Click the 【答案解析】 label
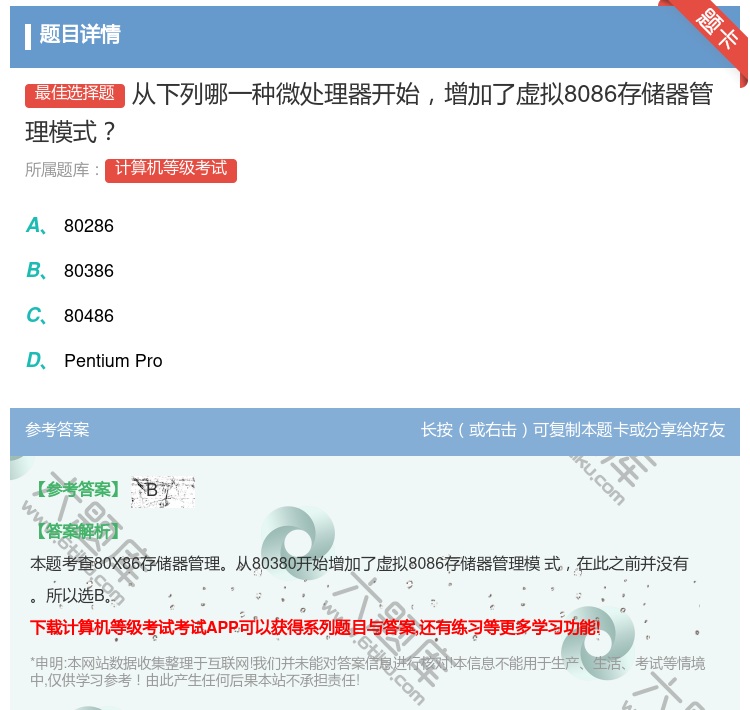750x710 pixels. click(x=78, y=531)
